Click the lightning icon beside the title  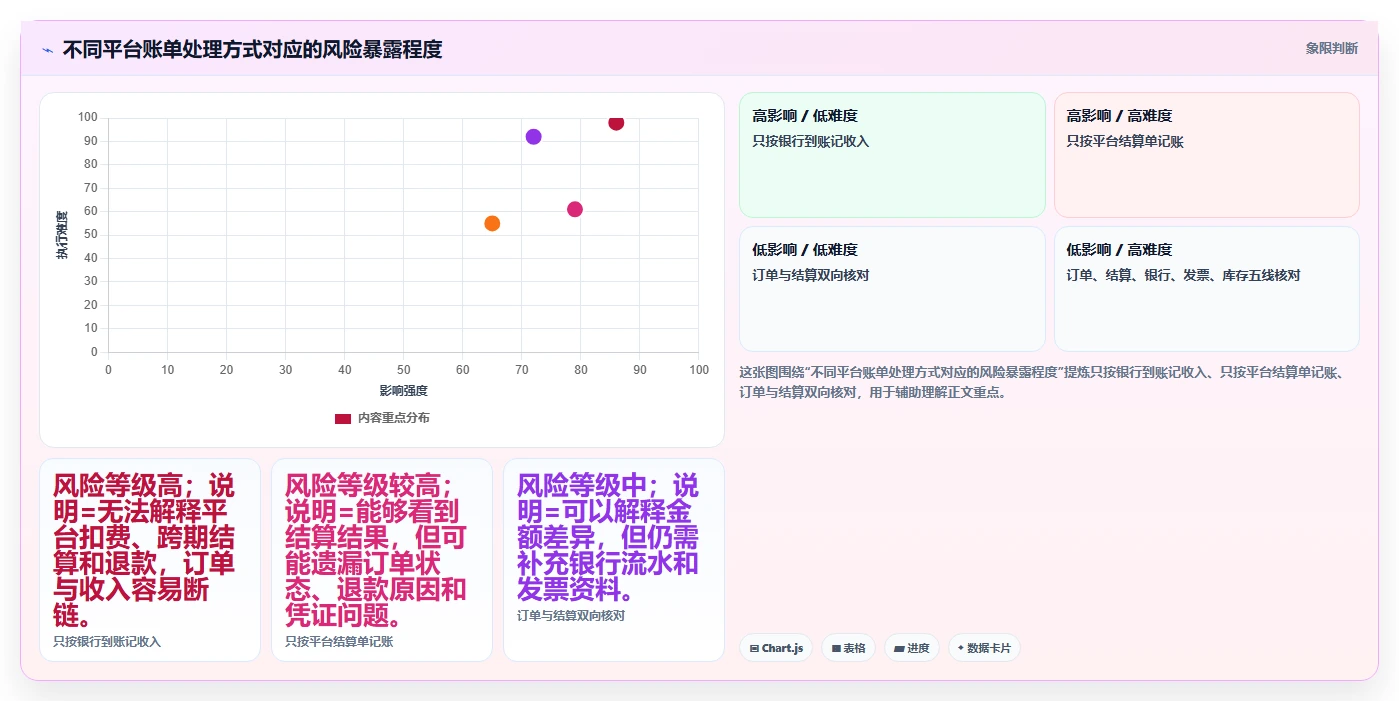[48, 49]
